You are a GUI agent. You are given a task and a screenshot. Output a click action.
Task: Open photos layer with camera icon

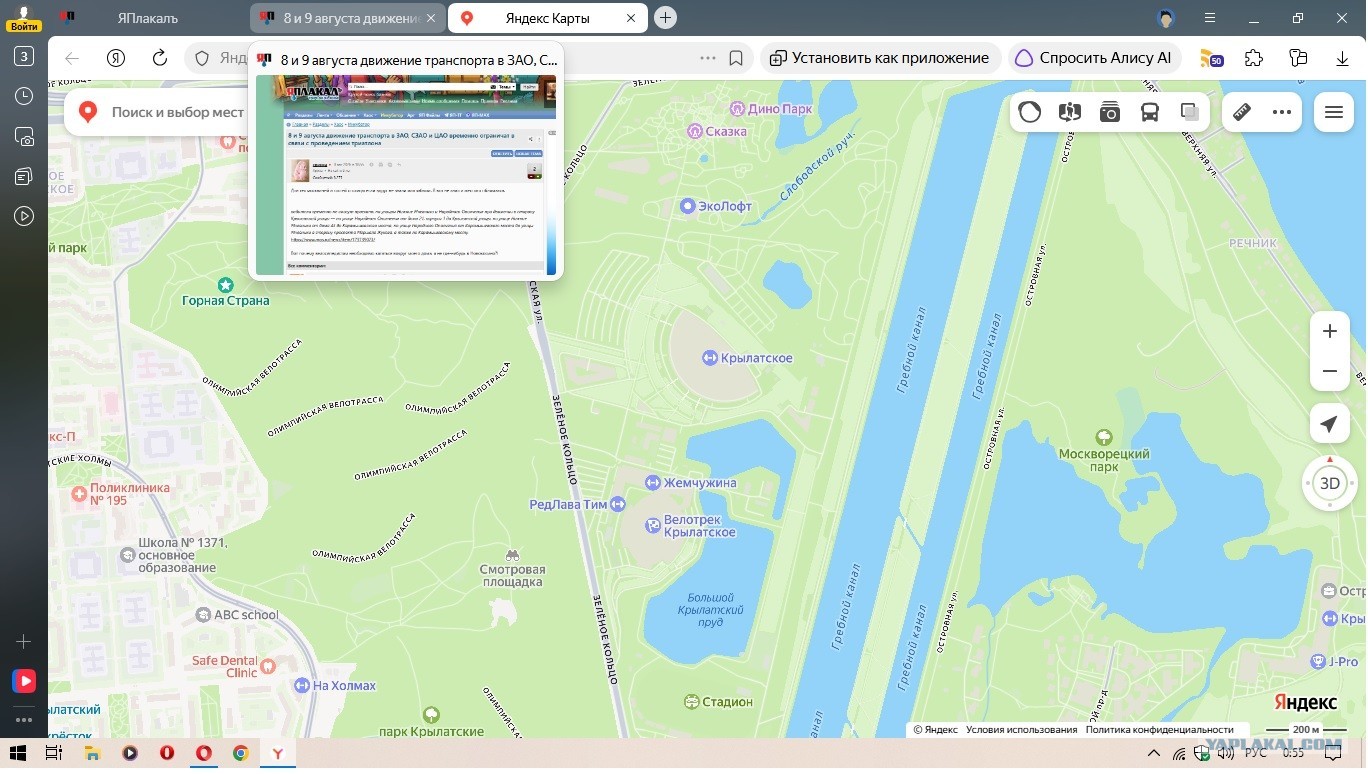(1110, 112)
